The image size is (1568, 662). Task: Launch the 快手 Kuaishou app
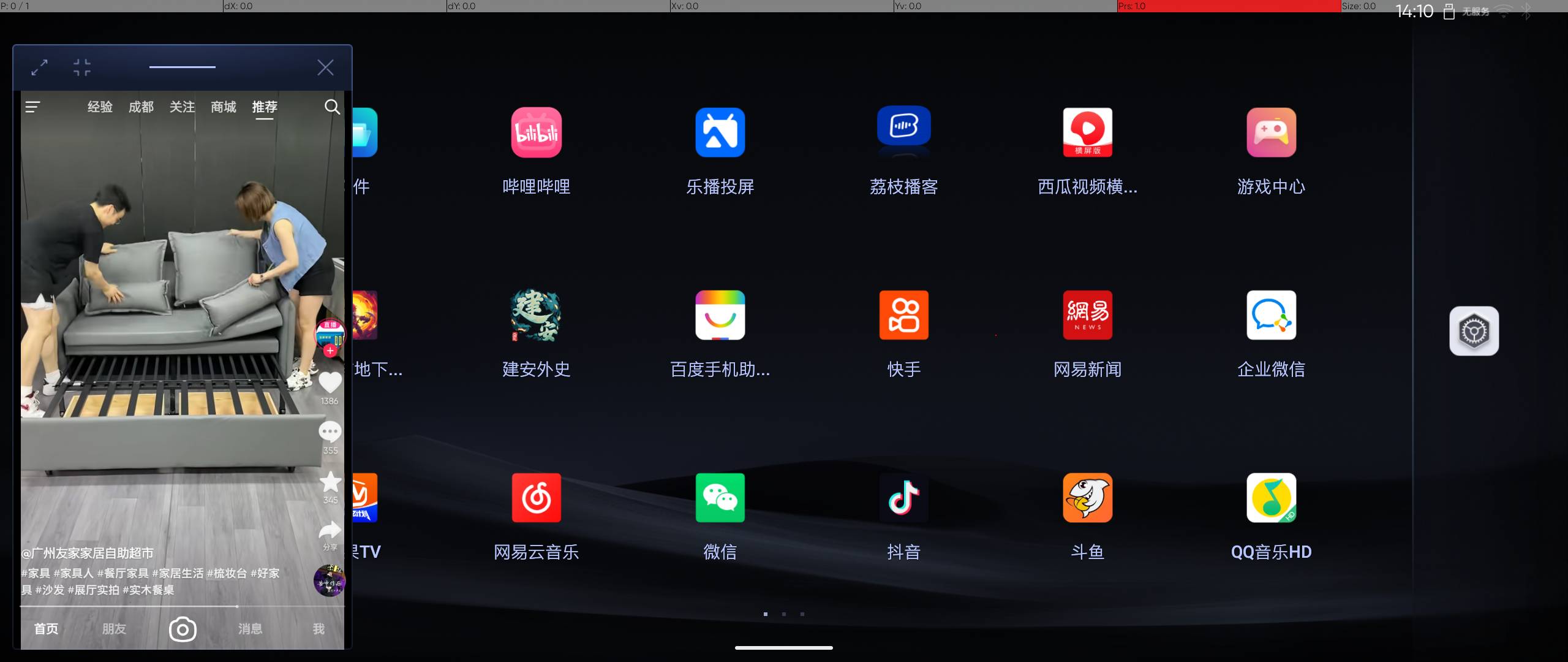tap(903, 315)
